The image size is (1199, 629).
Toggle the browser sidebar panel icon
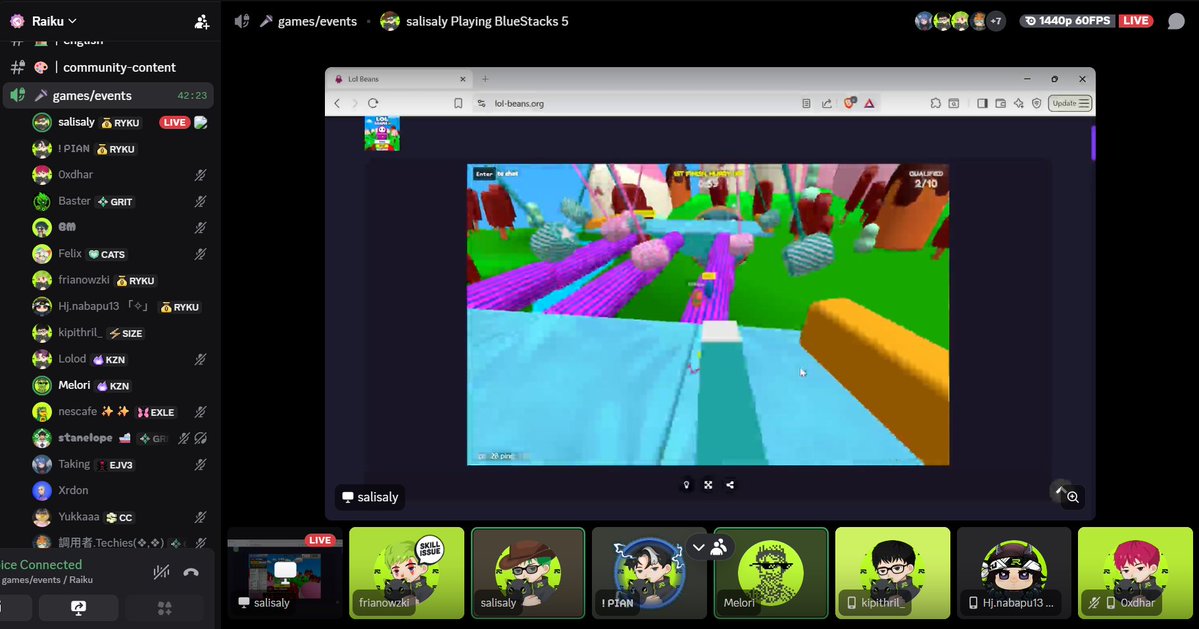982,103
